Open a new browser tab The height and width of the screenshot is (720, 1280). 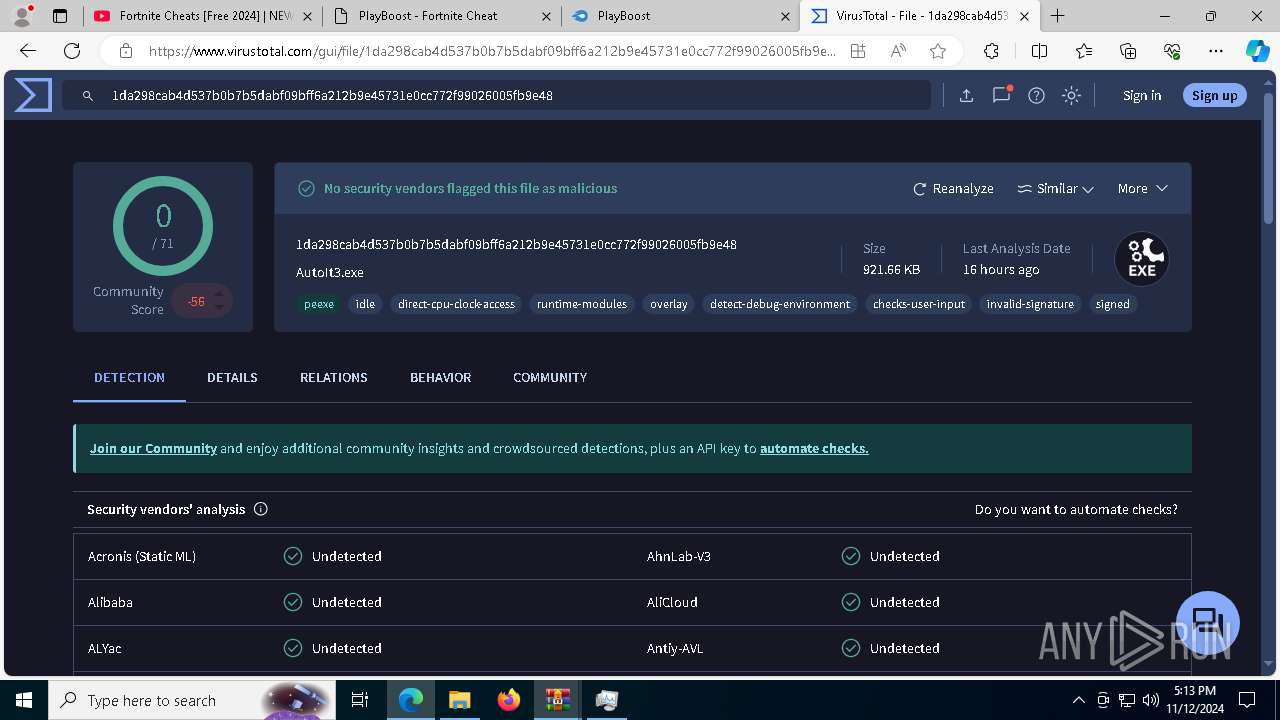click(x=1057, y=16)
